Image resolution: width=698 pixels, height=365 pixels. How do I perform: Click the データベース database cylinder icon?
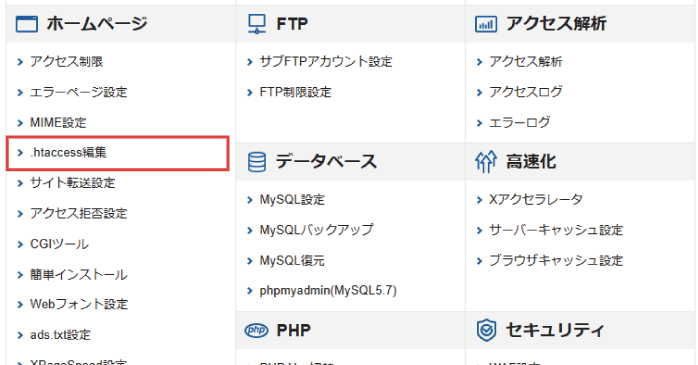[x=257, y=162]
